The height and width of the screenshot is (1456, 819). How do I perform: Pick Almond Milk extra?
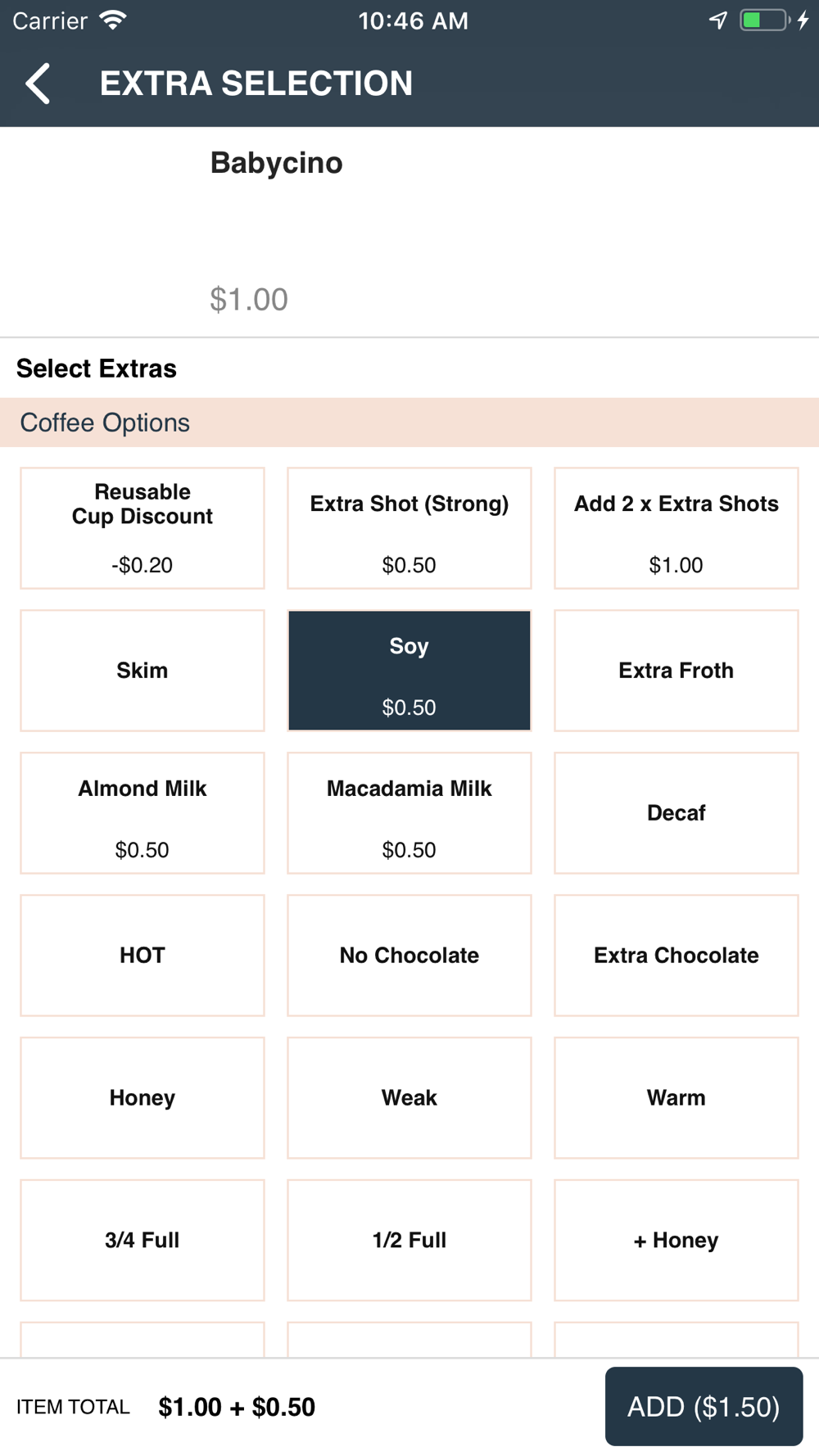pyautogui.click(x=143, y=813)
